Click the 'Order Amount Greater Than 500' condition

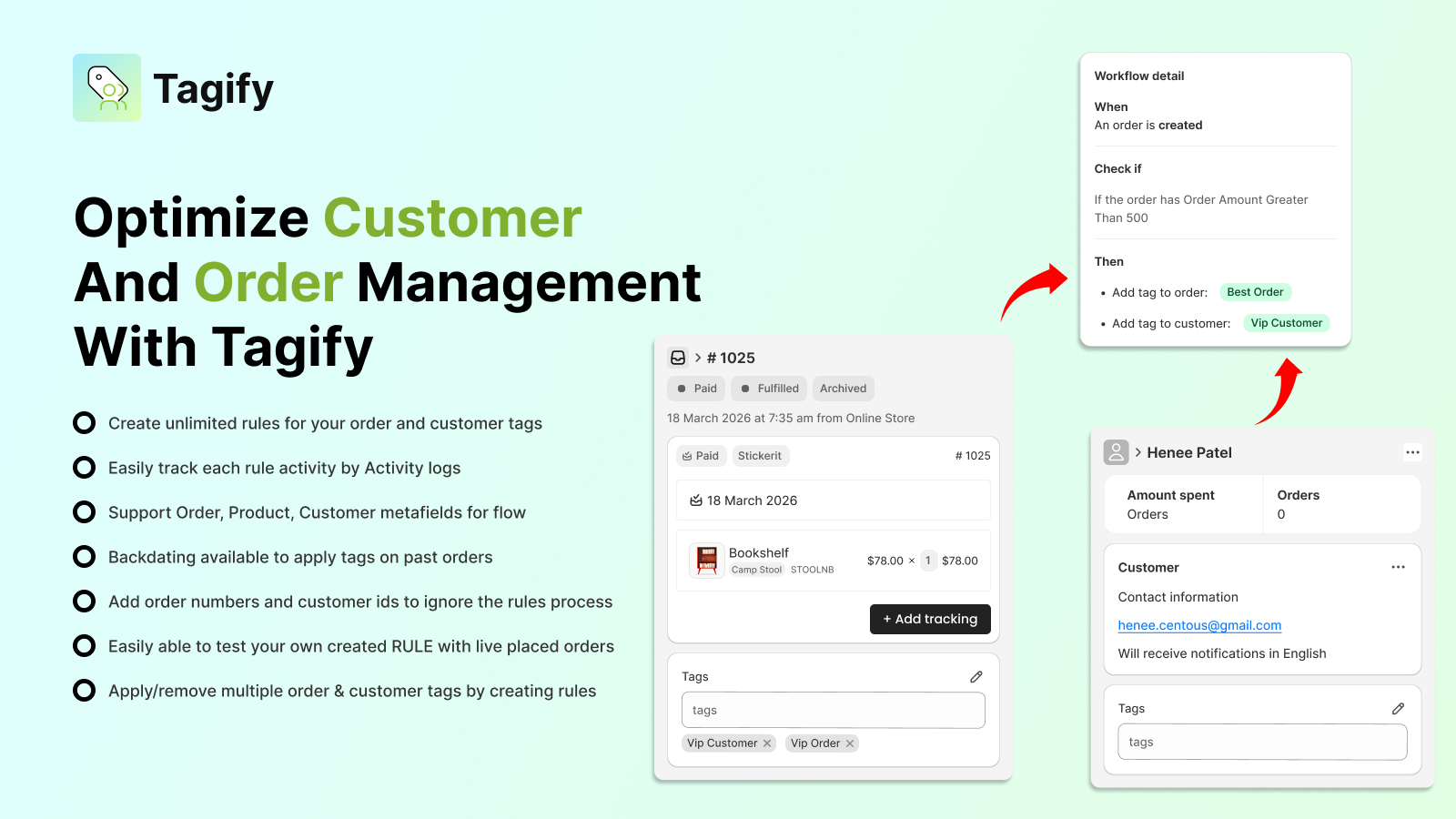[x=1201, y=209]
